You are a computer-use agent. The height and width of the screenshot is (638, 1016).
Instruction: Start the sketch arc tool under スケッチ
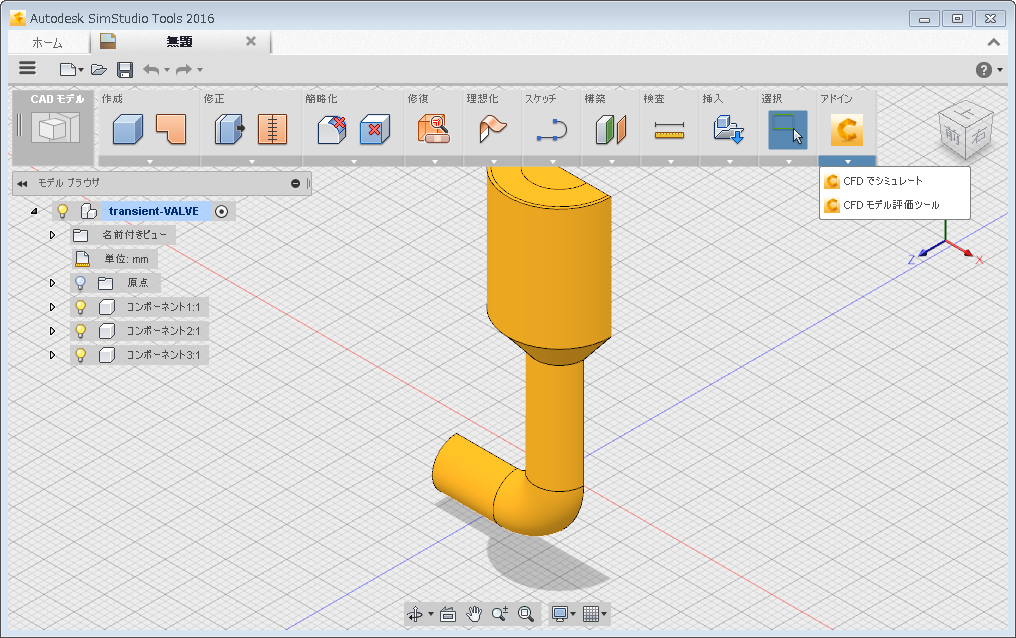tap(552, 130)
